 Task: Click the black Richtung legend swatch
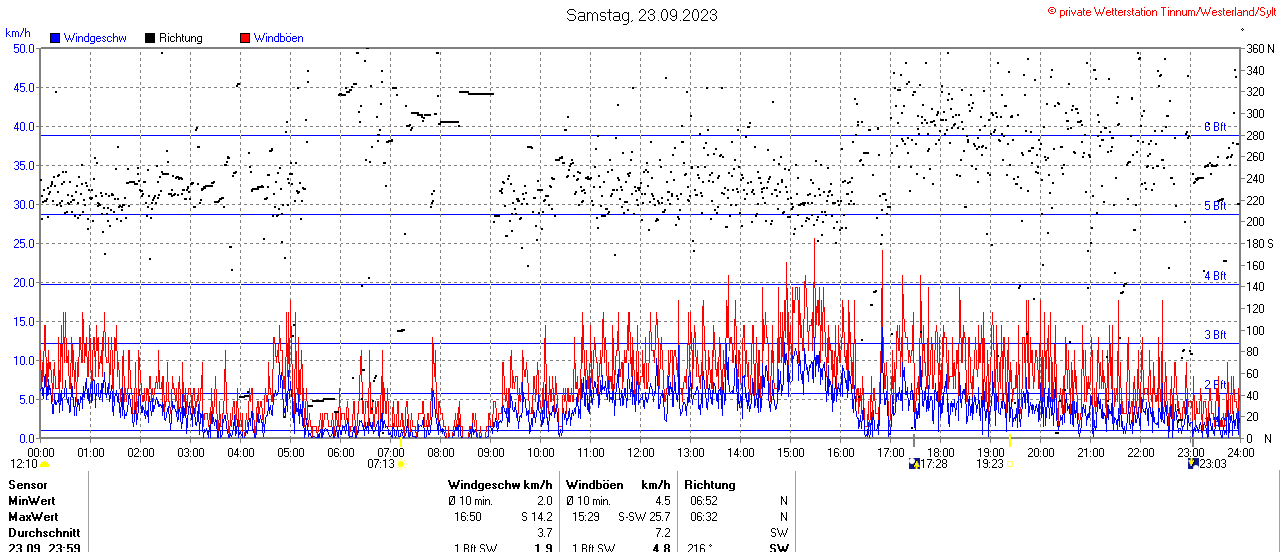click(150, 38)
